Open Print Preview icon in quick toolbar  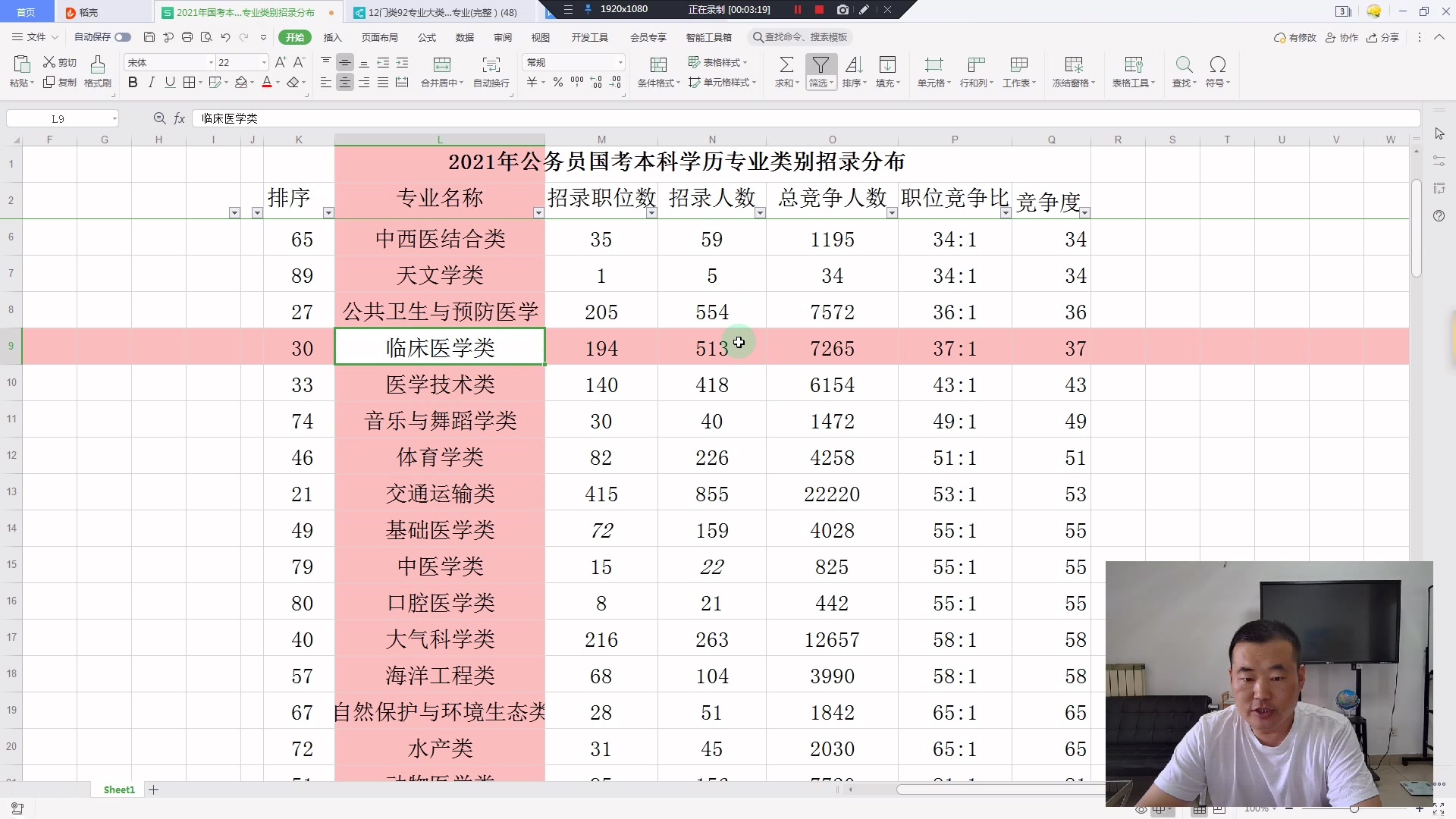pyautogui.click(x=206, y=37)
